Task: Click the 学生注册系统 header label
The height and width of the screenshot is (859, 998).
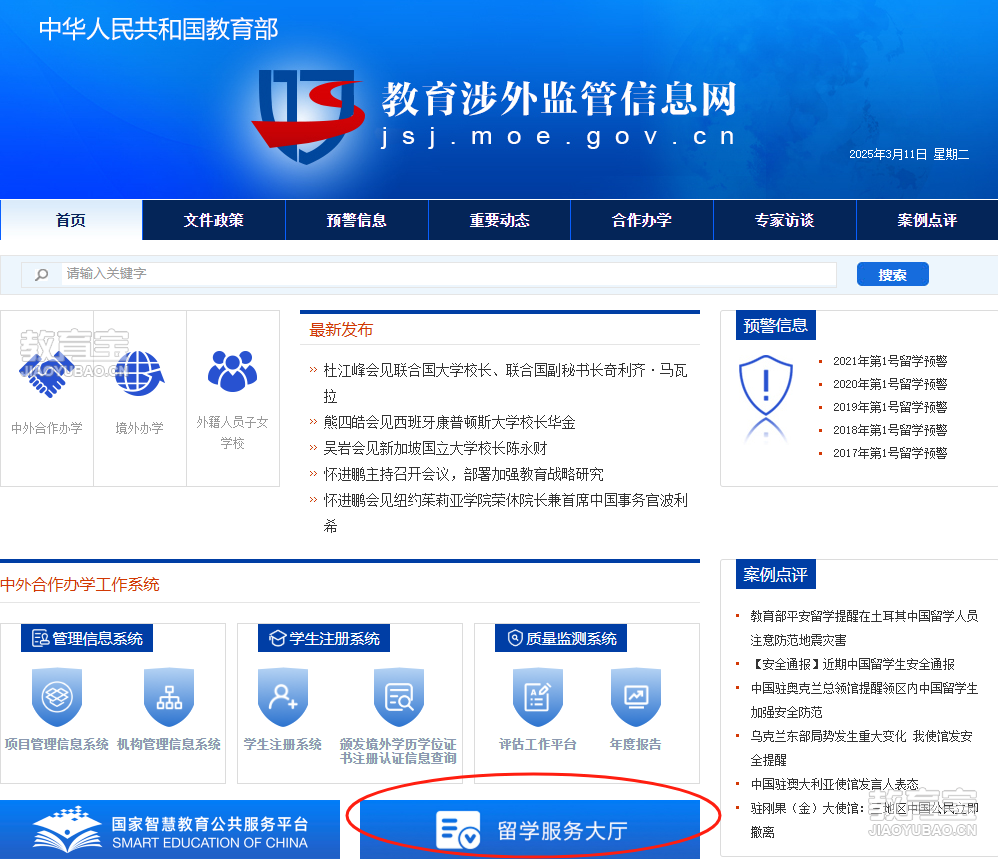Action: (324, 638)
